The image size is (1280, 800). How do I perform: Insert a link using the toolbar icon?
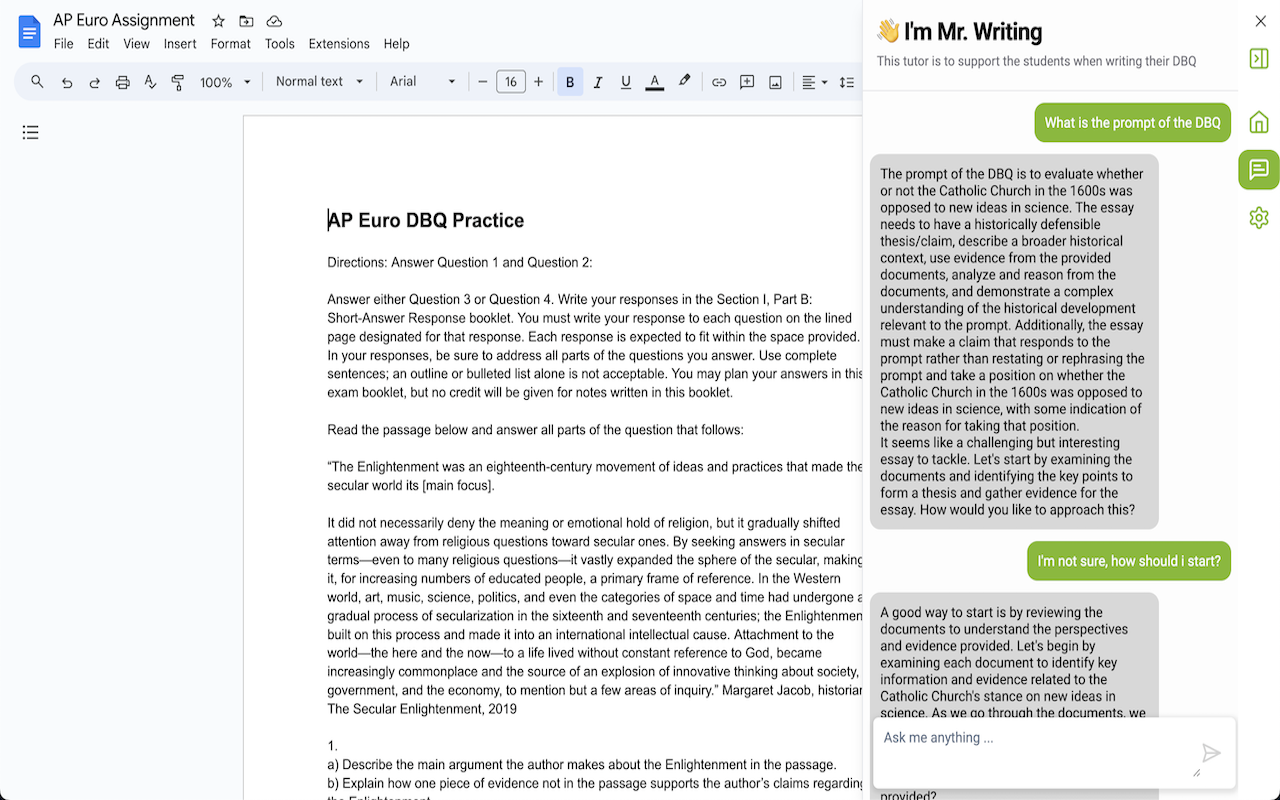tap(719, 82)
